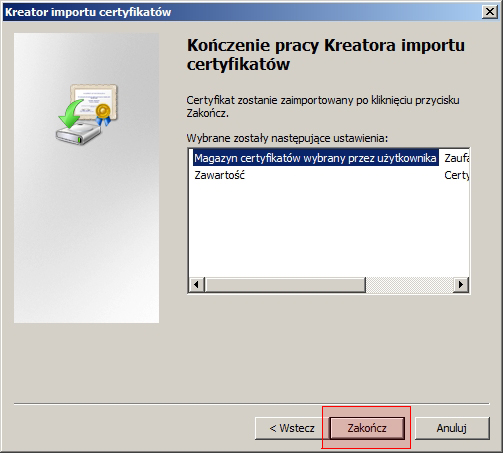Click the left scroll arrow of the settings list
The height and width of the screenshot is (453, 503).
(196, 285)
